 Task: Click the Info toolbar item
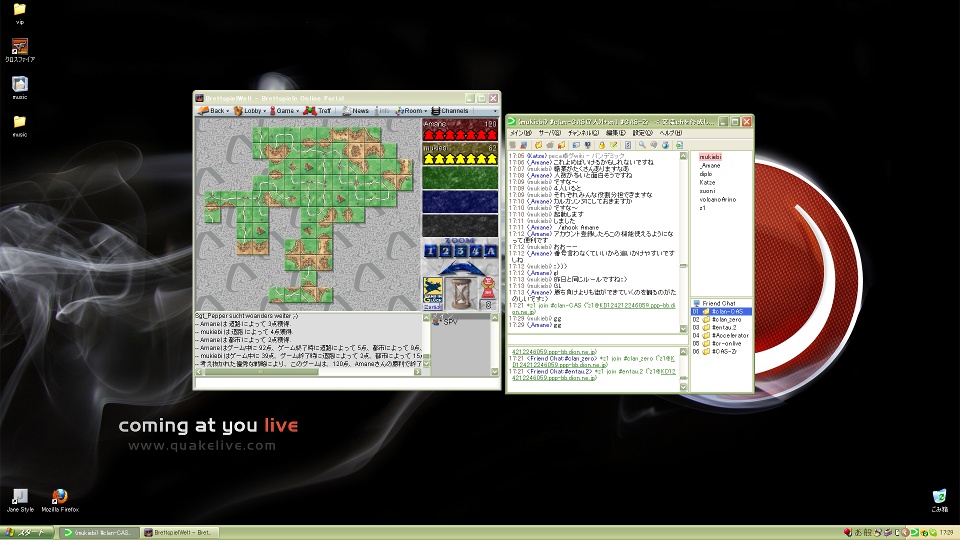(x=384, y=111)
